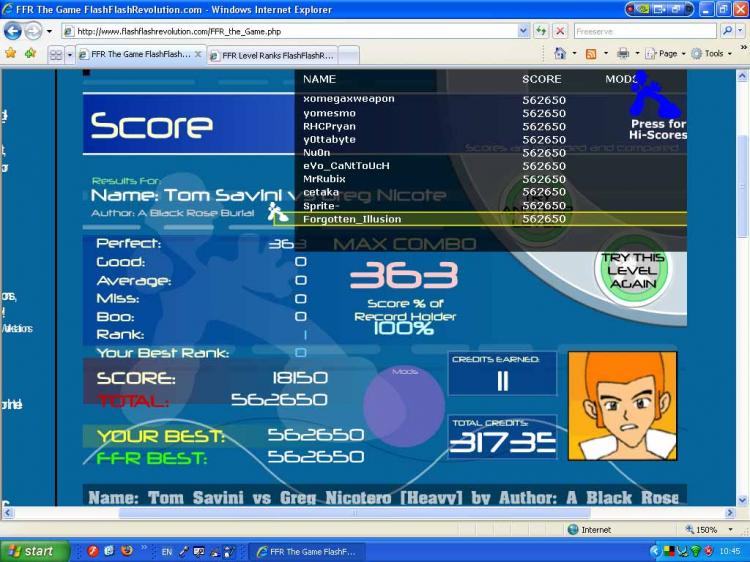Open the Quick Tabs grid view
The height and width of the screenshot is (562, 750).
[x=56, y=55]
